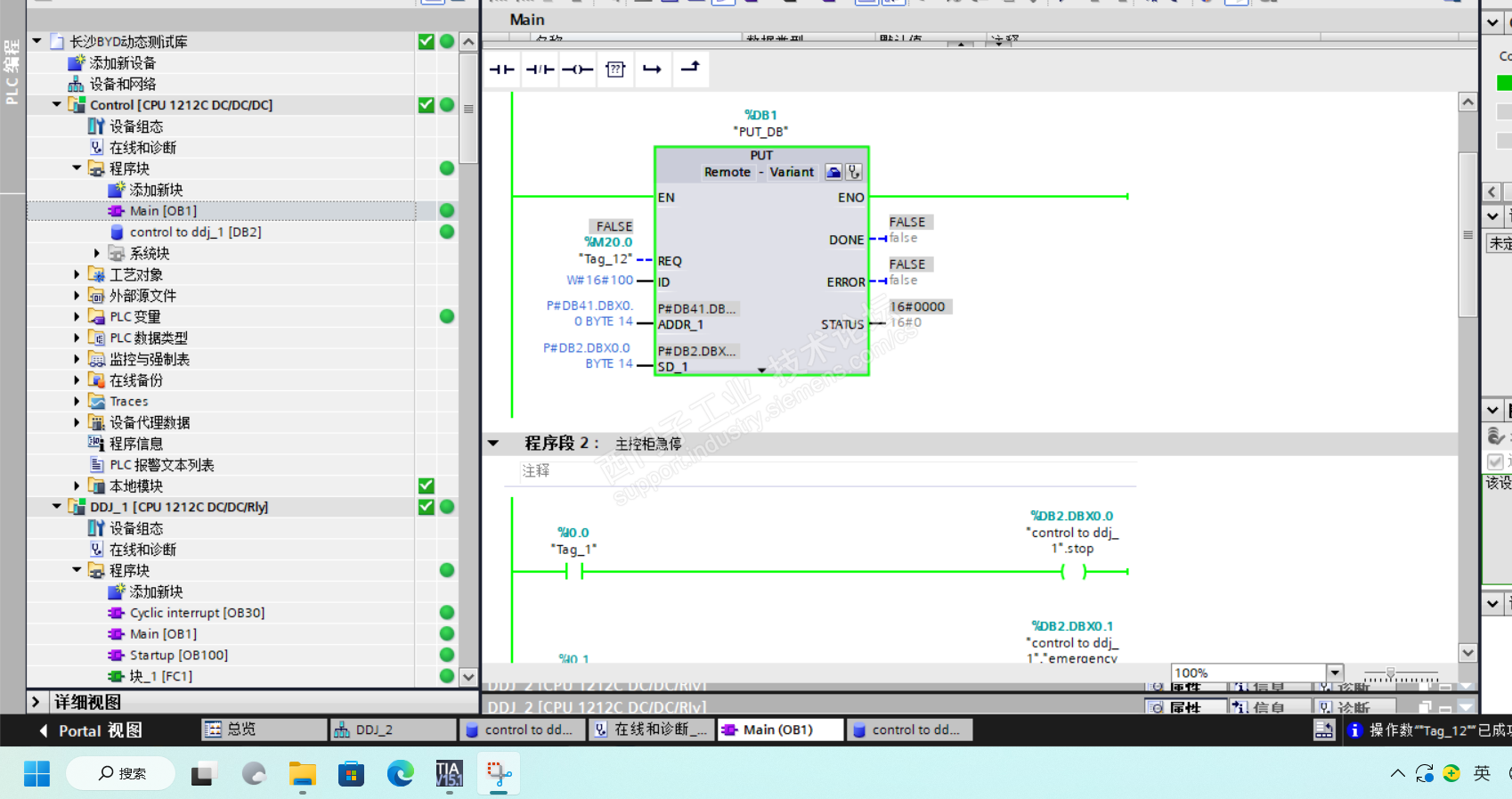Select the W#16#100 ID operand
Screen dimensions: 1512x799
click(600, 280)
